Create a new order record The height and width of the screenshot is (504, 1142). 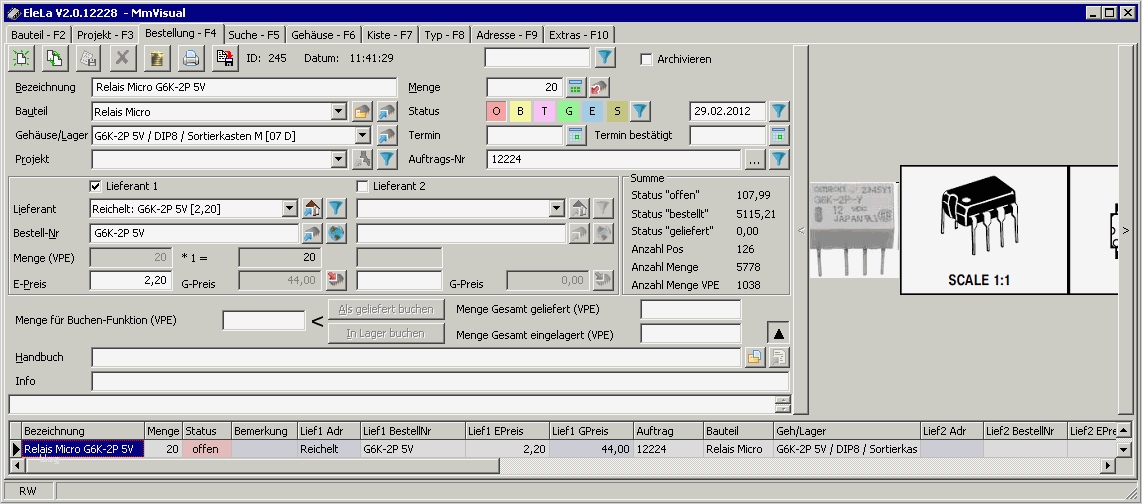[21, 58]
